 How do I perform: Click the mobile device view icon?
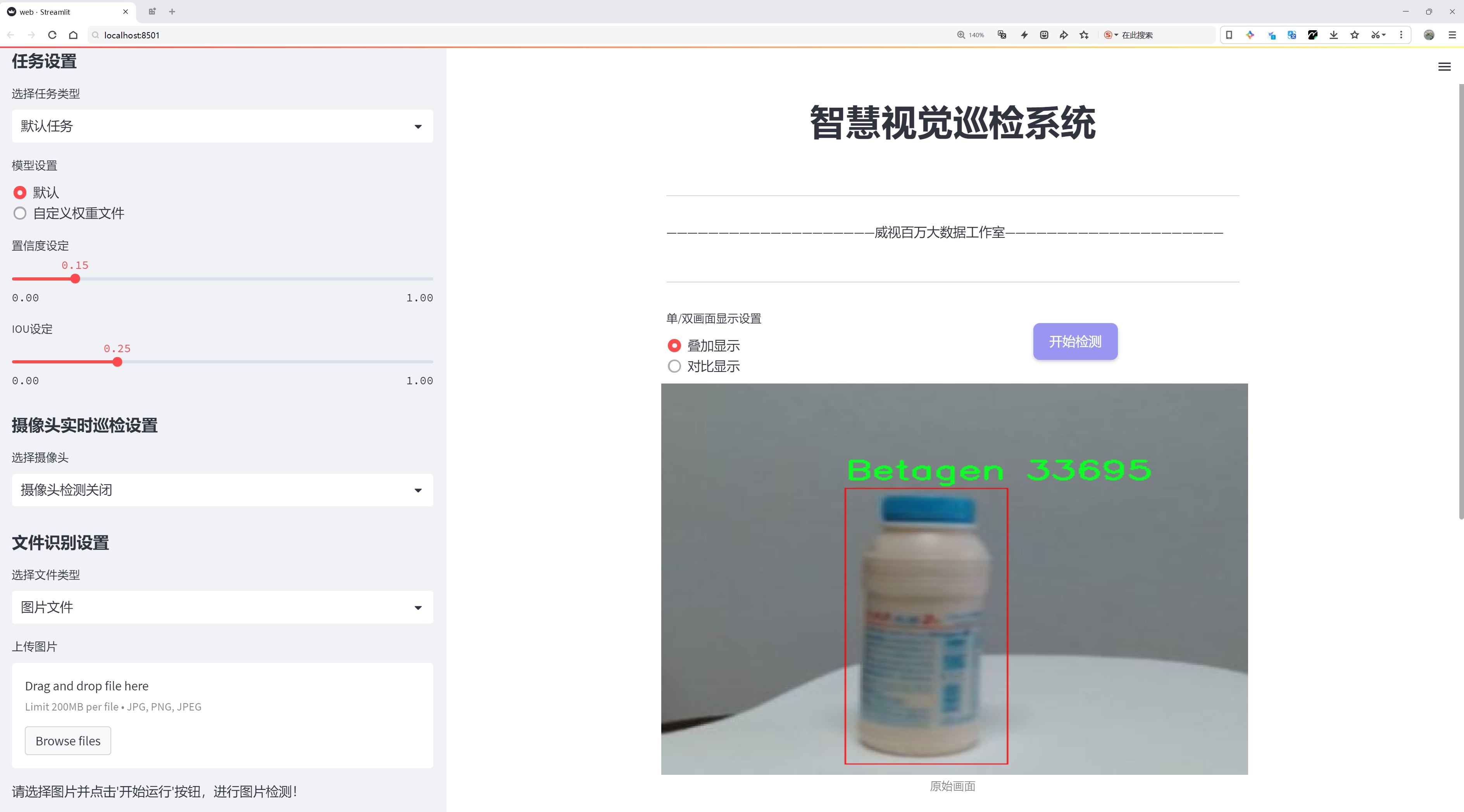[x=1229, y=35]
